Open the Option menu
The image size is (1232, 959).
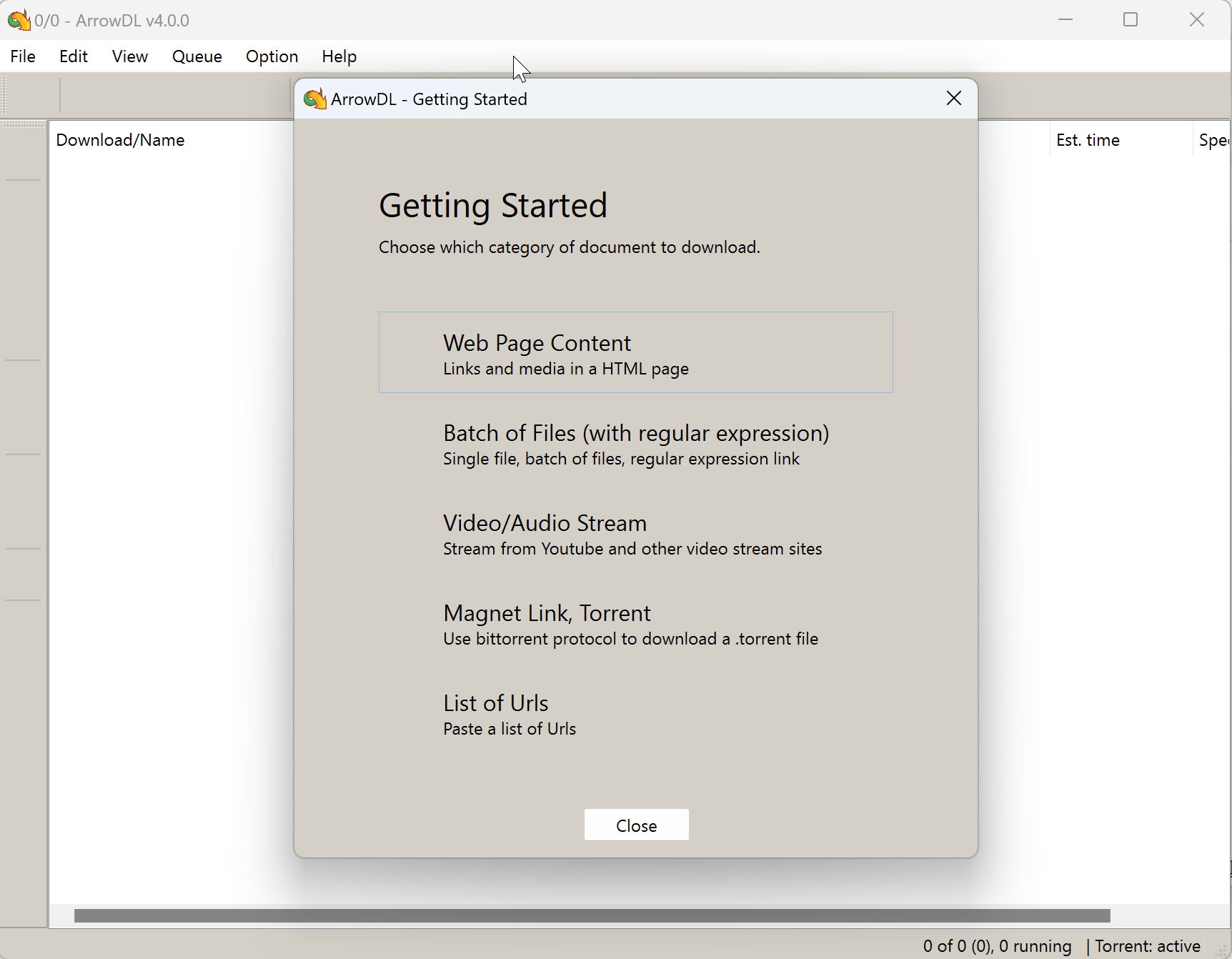pos(272,56)
